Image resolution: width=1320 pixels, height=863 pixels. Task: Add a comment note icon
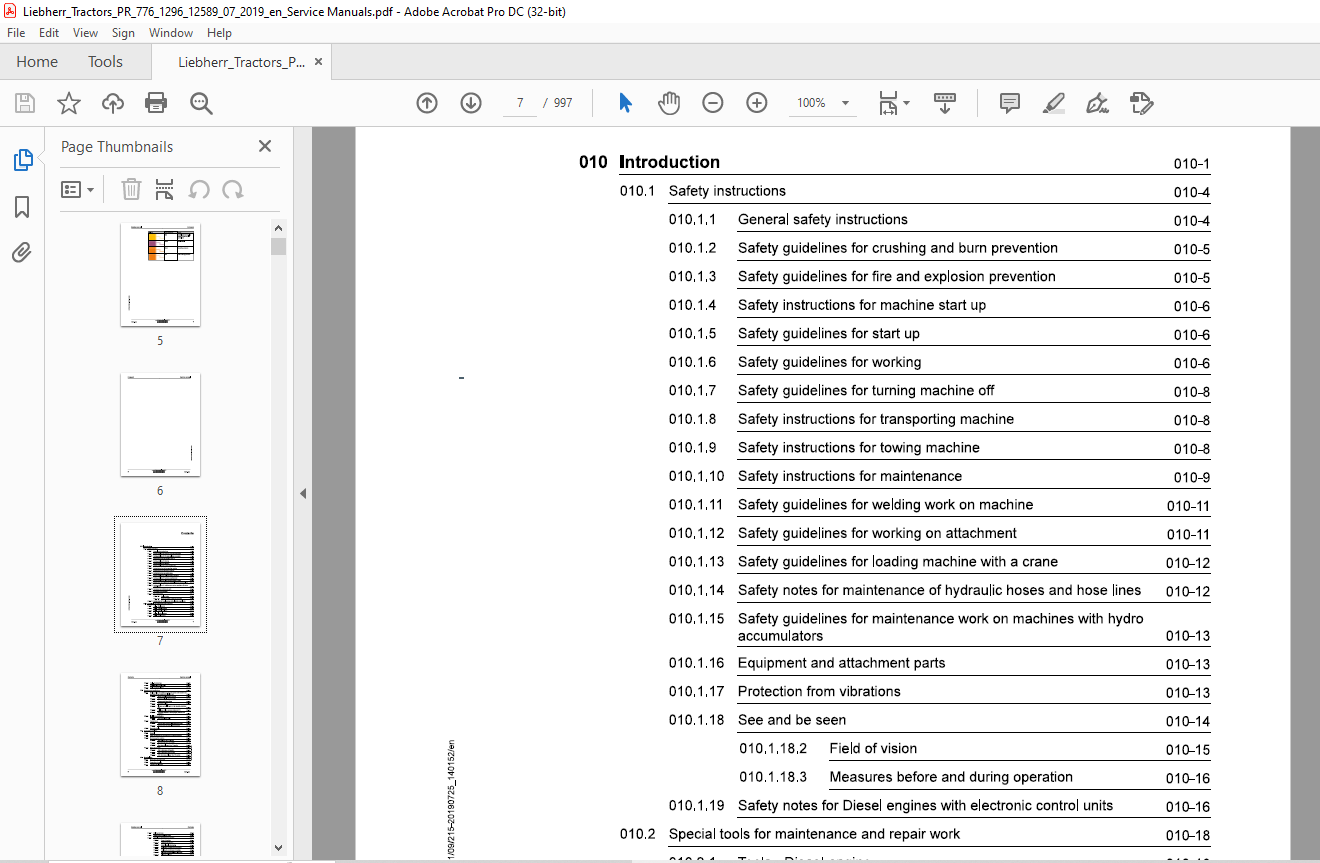(x=1010, y=103)
